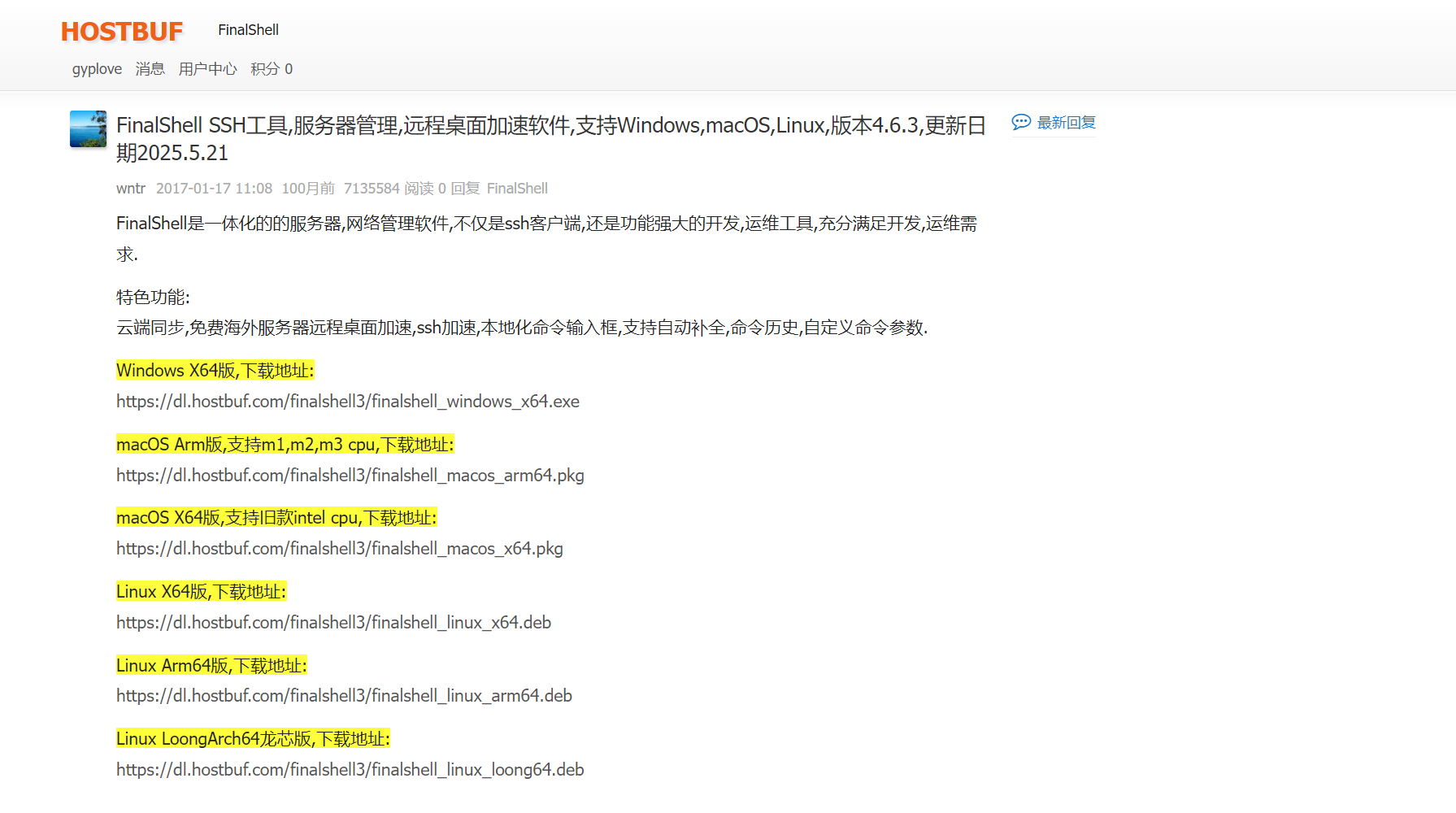Click post date 2017-01-17 11:08

[x=214, y=189]
